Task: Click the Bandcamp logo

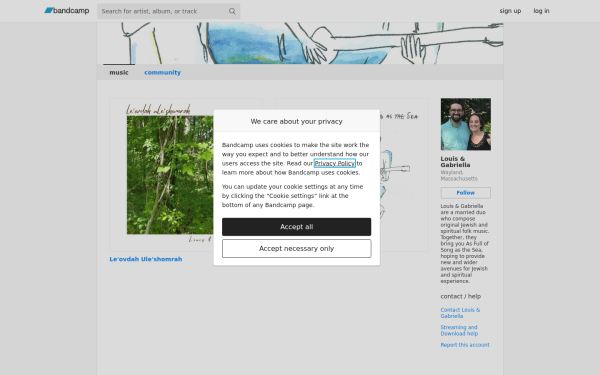Action: [x=67, y=11]
